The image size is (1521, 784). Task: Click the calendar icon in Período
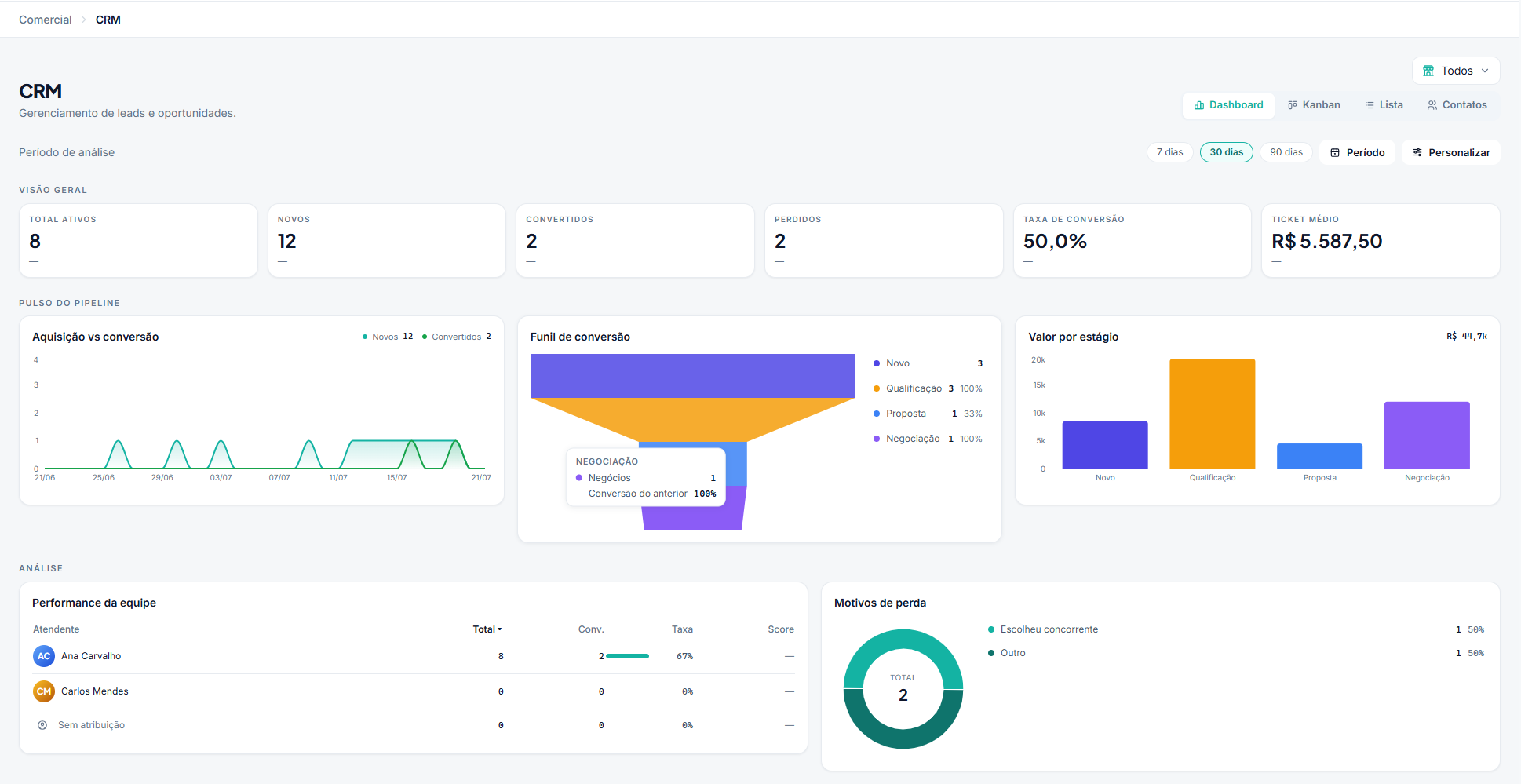1335,152
